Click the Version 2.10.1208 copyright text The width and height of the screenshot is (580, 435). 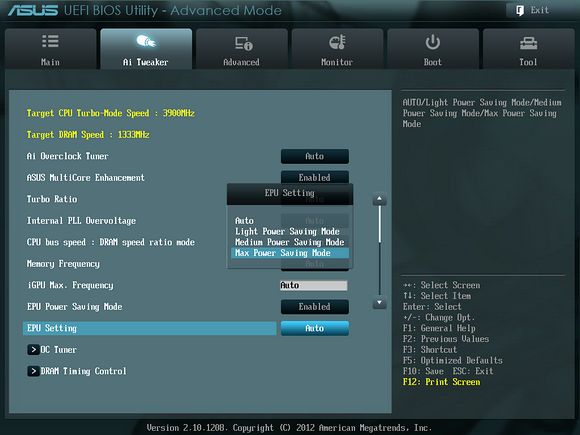click(x=289, y=428)
